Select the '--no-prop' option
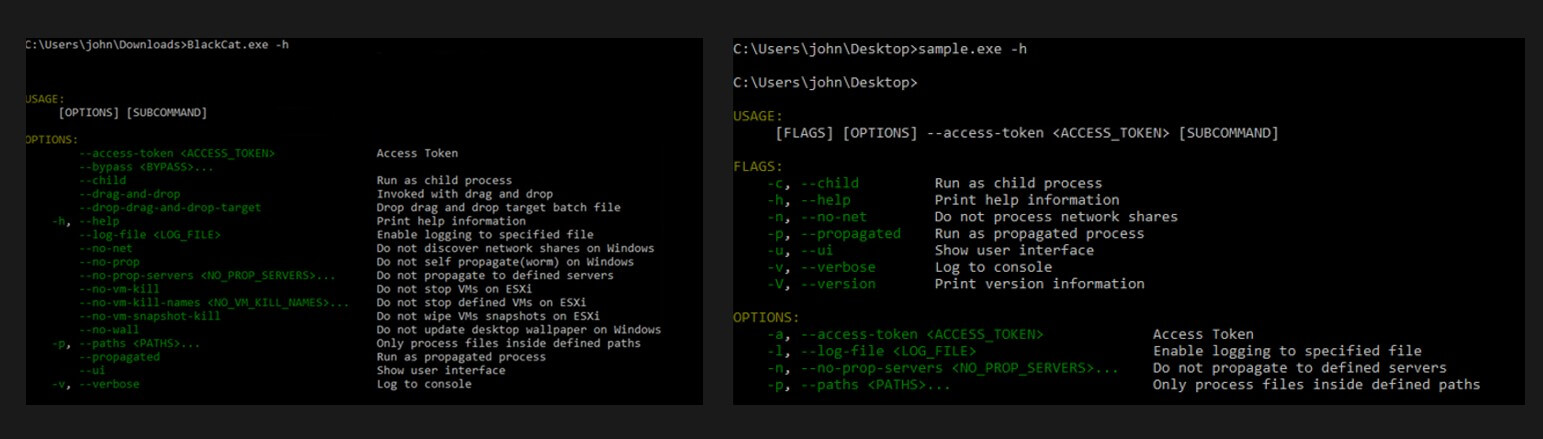 [109, 262]
